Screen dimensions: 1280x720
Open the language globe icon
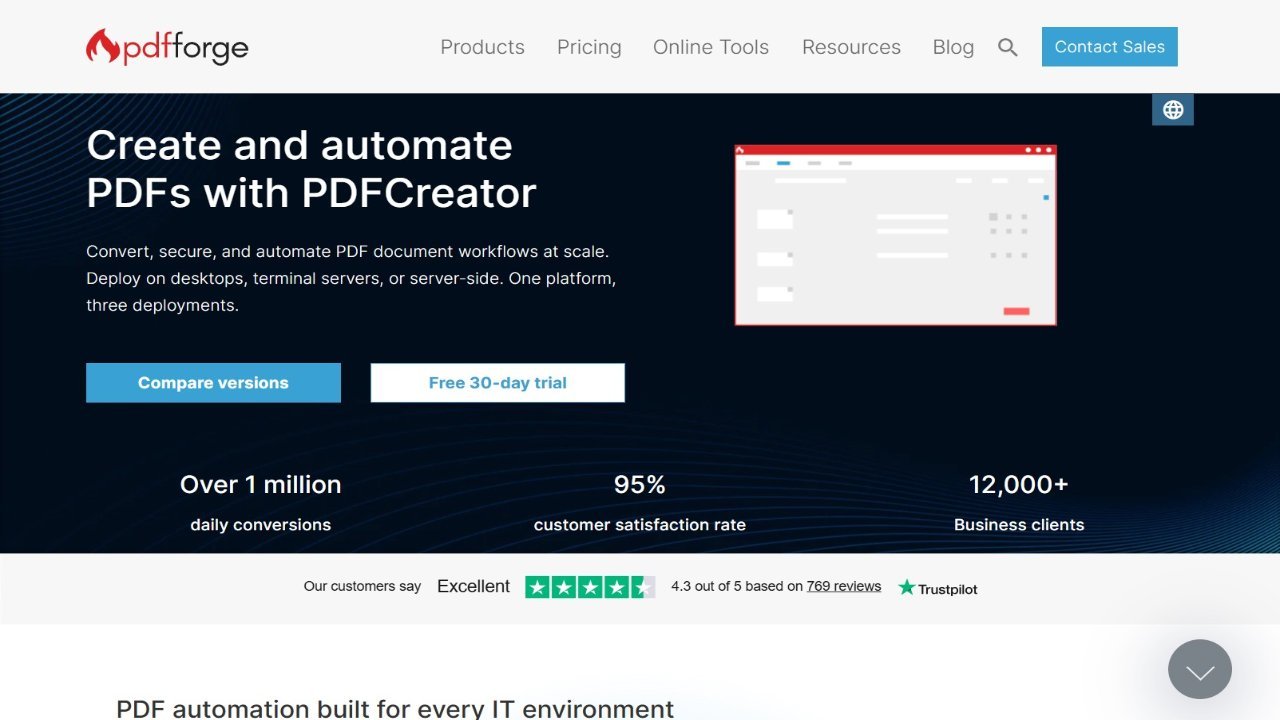point(1173,110)
